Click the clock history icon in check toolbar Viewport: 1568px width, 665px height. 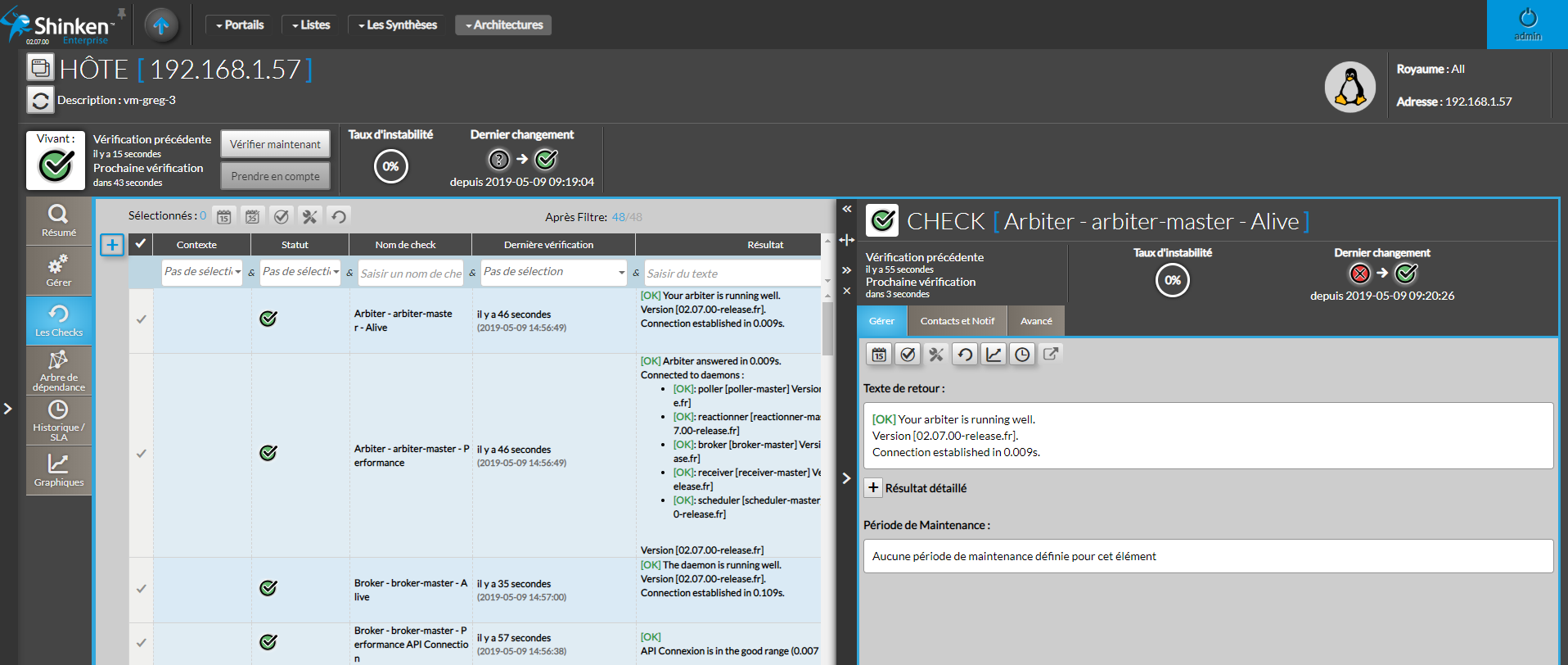(x=1022, y=355)
